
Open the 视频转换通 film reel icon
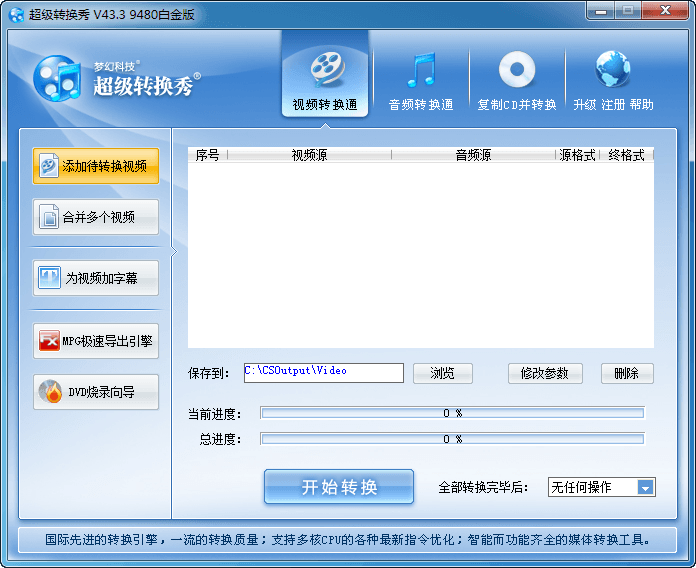tap(325, 69)
